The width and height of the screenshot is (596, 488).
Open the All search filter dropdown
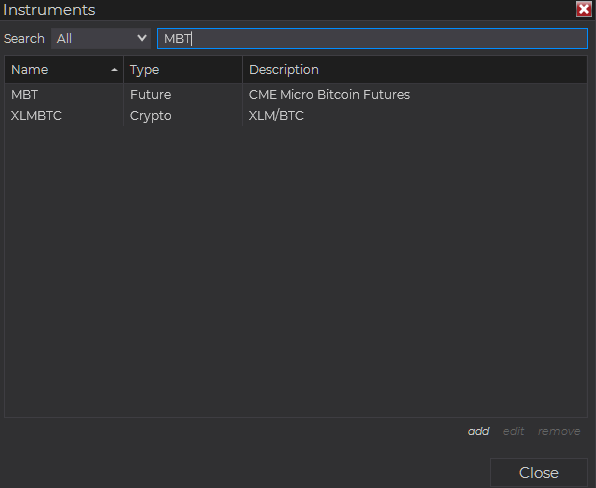tap(101, 38)
